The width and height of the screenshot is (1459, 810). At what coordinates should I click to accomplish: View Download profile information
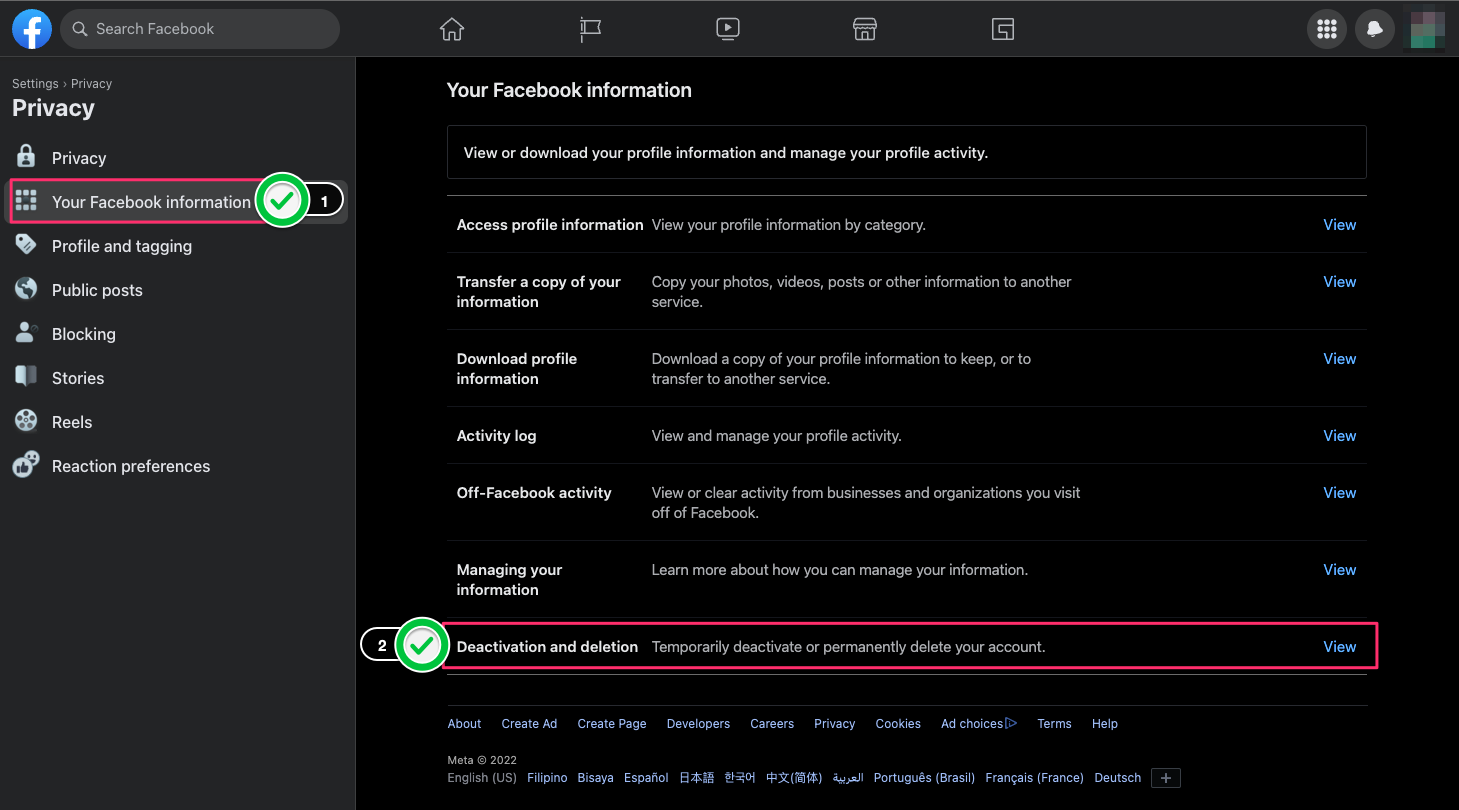pos(1339,359)
